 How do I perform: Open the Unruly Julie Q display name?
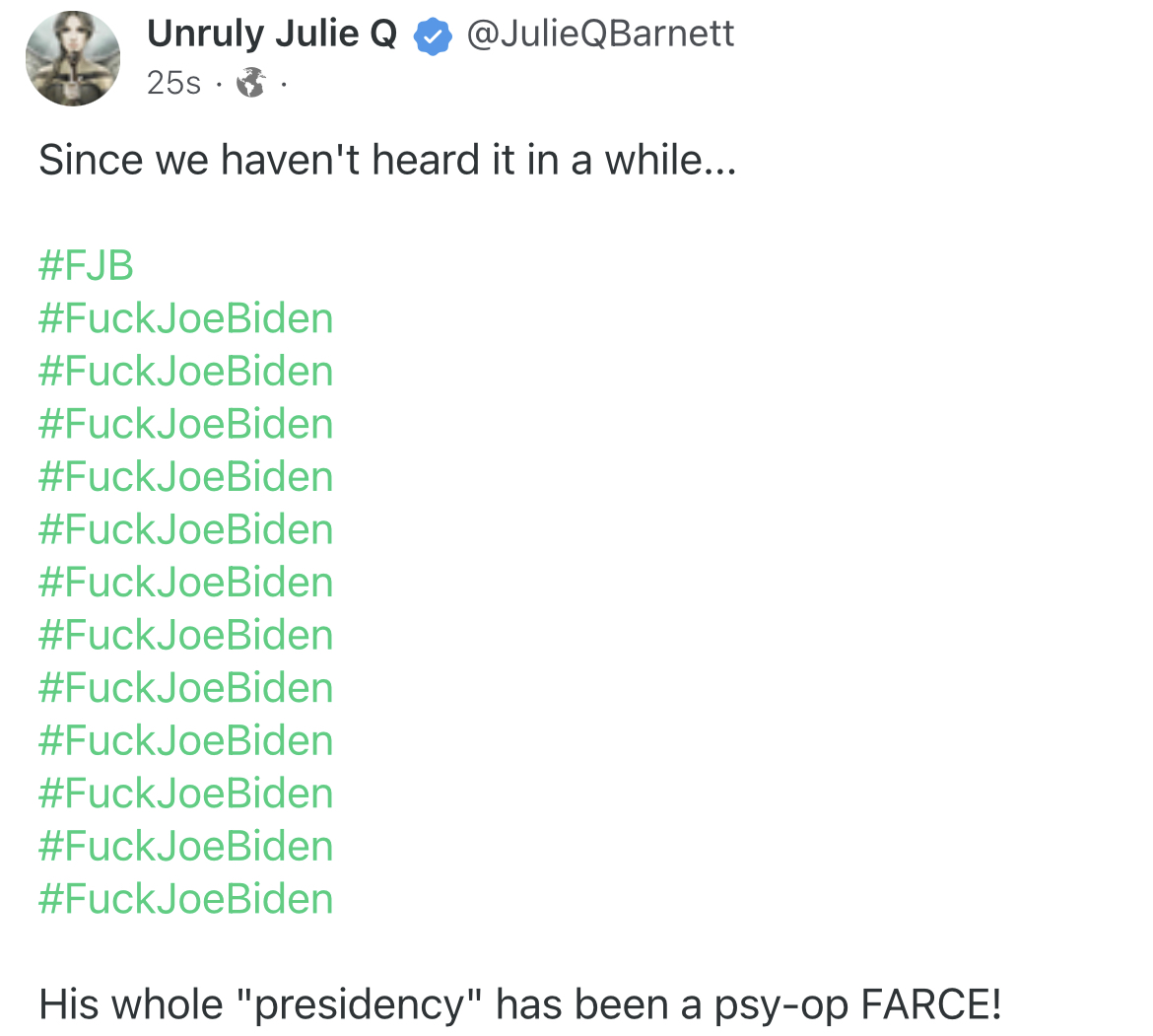tap(271, 35)
